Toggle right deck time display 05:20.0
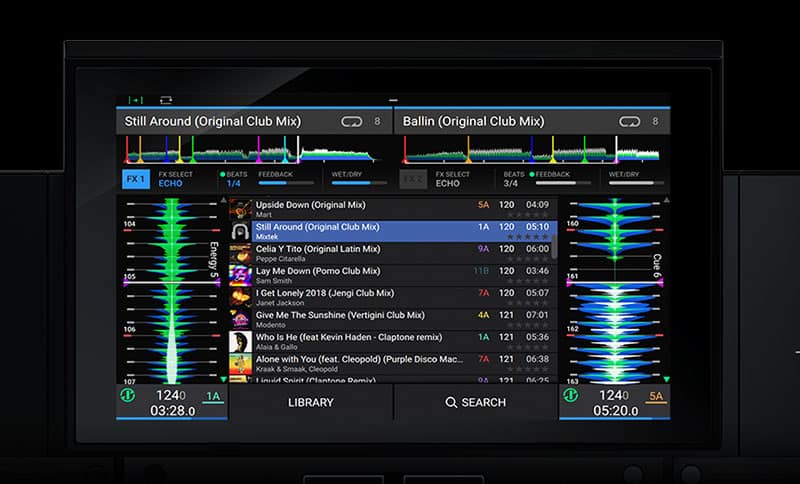The height and width of the screenshot is (484, 800). pyautogui.click(x=615, y=411)
